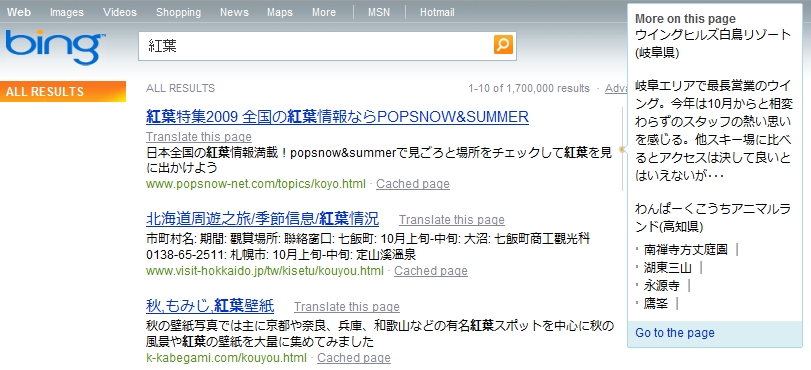This screenshot has width=811, height=370.
Task: Open the 秋,もみじ,紅葉壁紙 result title
Action: (x=210, y=306)
